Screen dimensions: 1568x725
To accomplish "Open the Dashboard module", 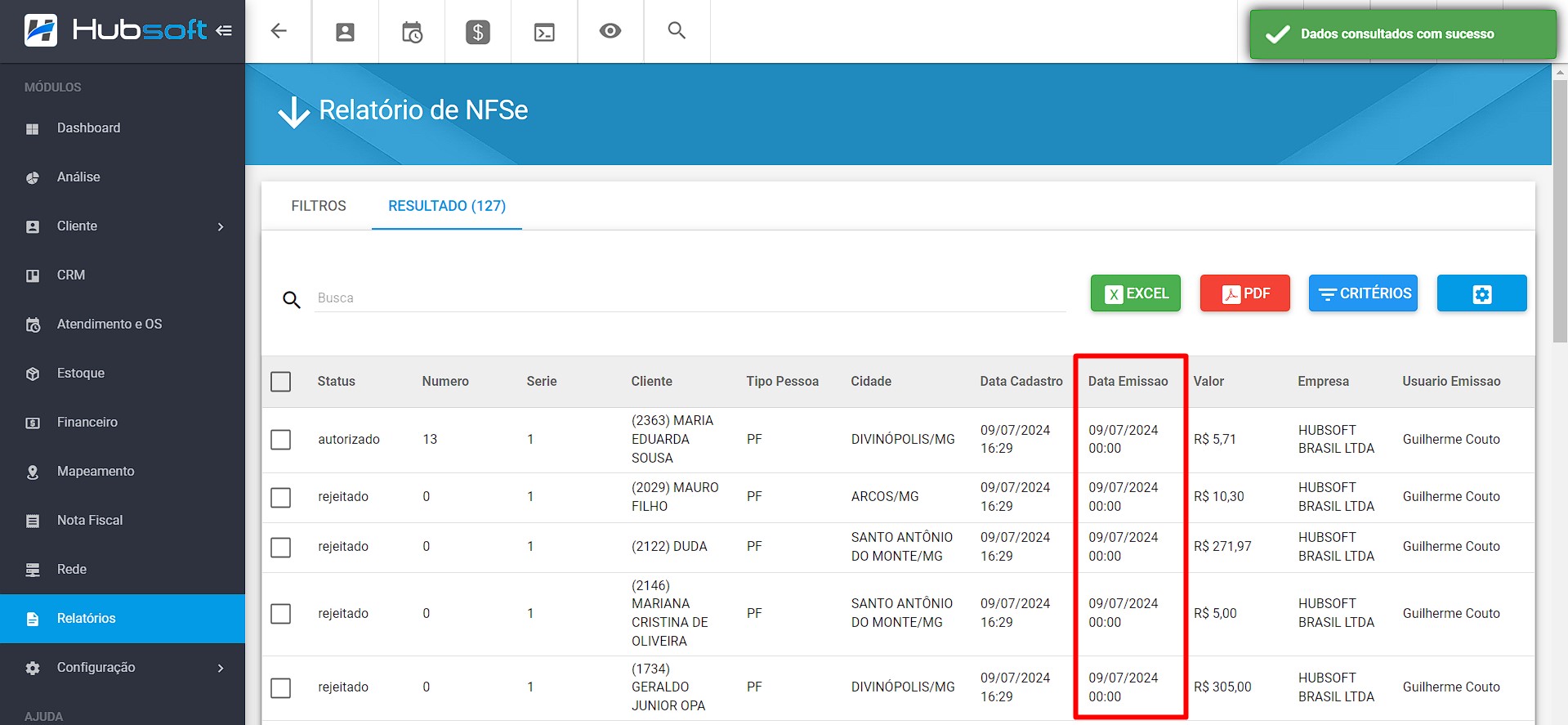I will pyautogui.click(x=123, y=128).
